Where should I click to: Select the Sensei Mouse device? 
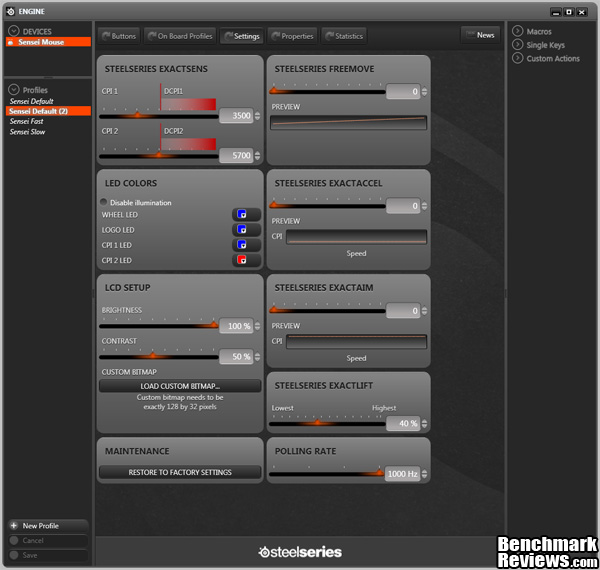[x=48, y=42]
